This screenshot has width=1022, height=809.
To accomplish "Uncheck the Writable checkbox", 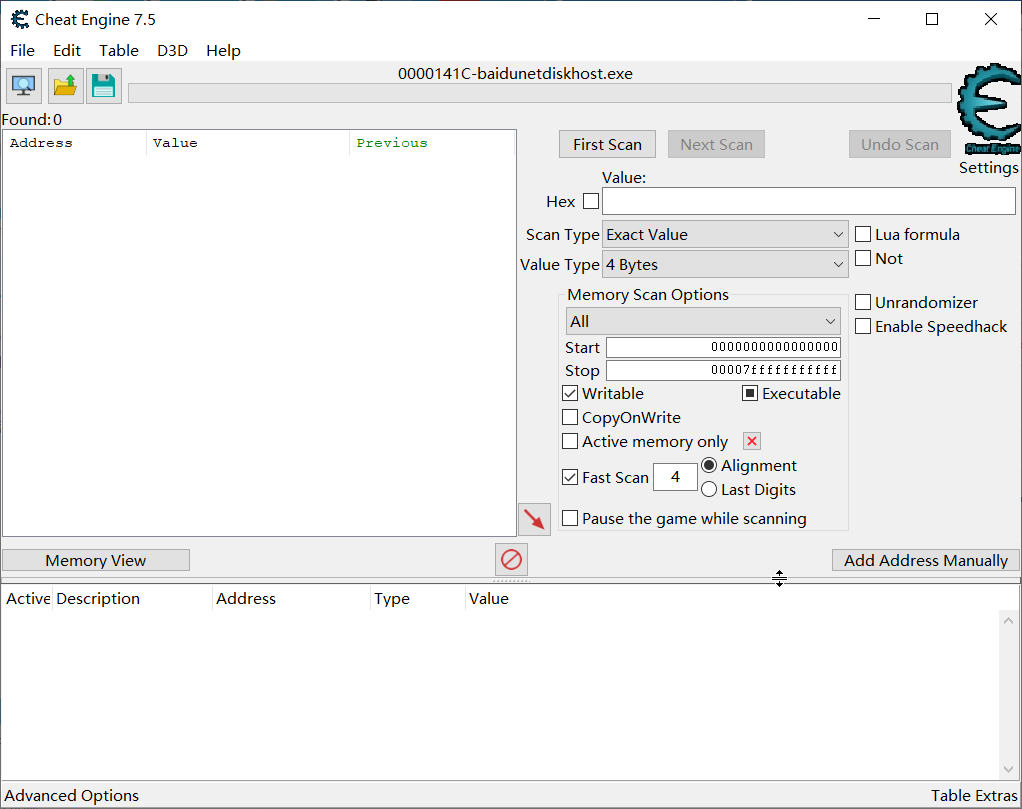I will click(570, 393).
